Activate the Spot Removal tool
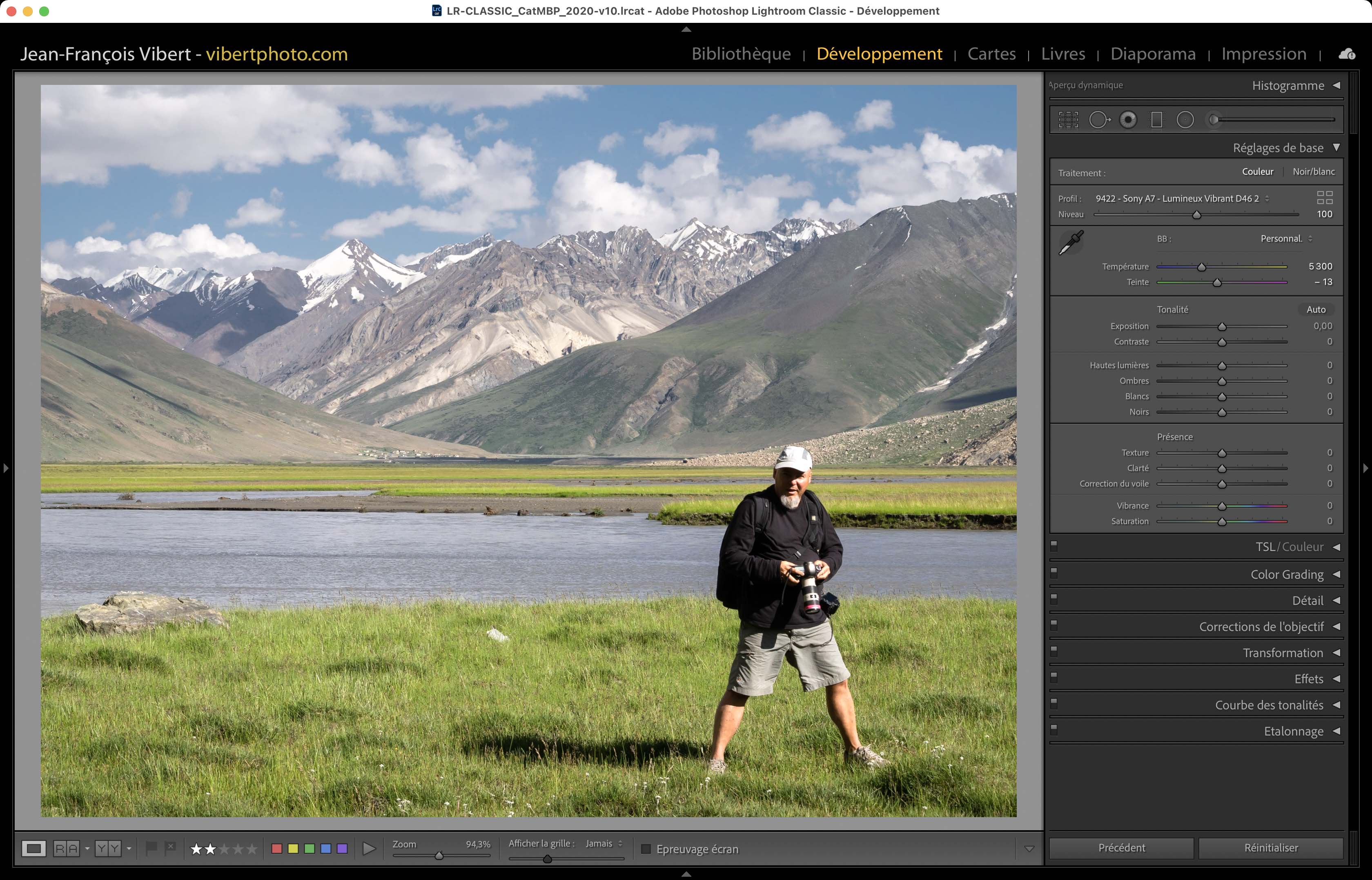Viewport: 1372px width, 880px height. pyautogui.click(x=1098, y=120)
